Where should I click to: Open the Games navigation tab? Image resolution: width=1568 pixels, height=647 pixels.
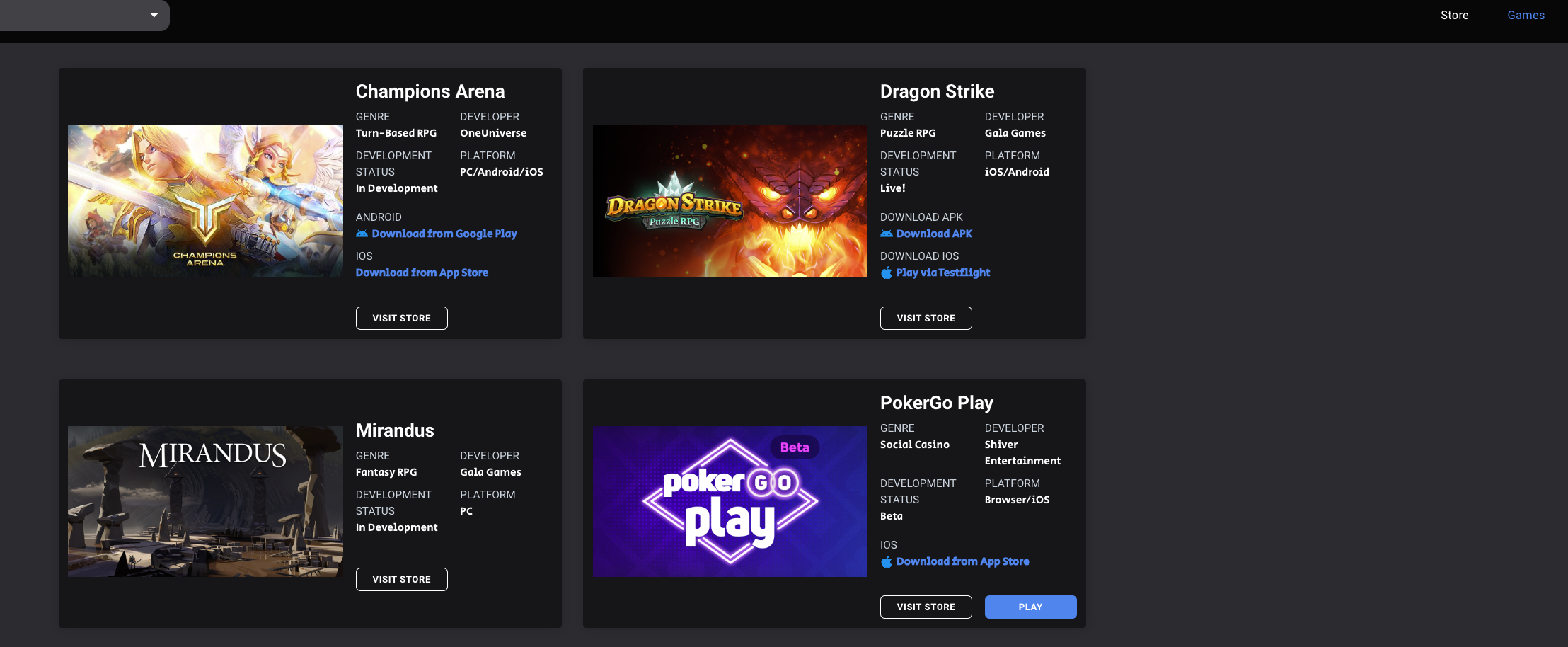[1526, 15]
